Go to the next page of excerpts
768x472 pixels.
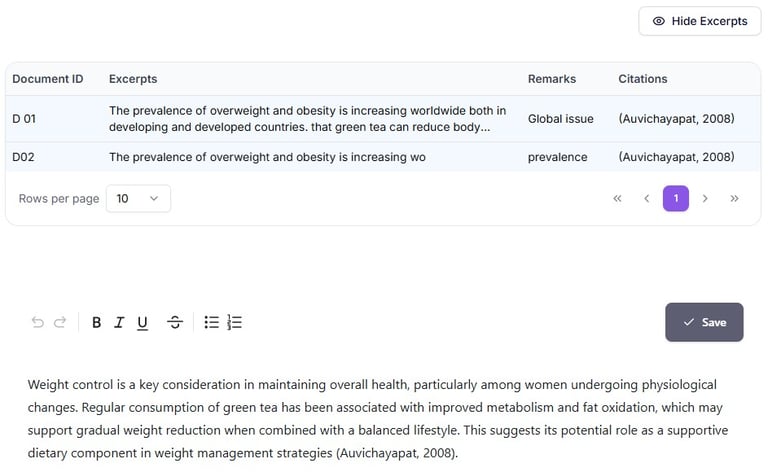(705, 198)
